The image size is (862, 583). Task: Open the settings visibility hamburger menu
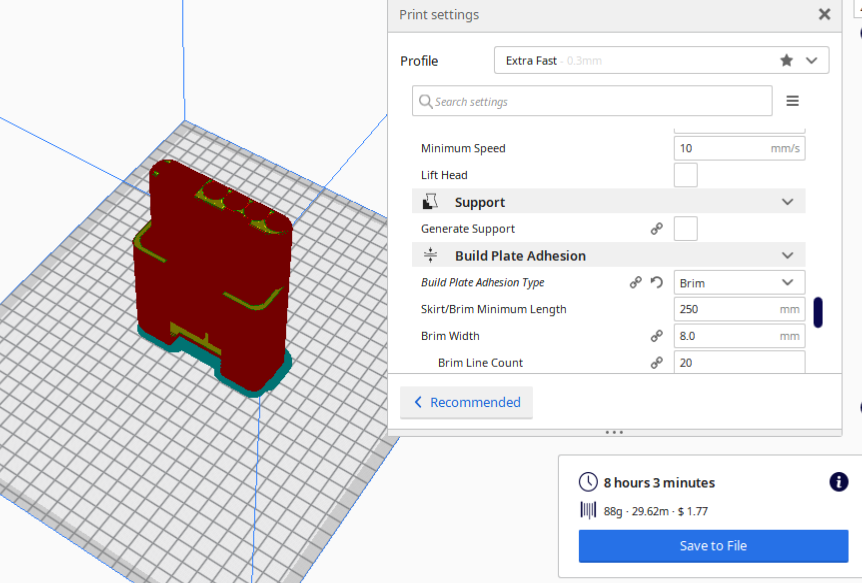click(x=792, y=101)
